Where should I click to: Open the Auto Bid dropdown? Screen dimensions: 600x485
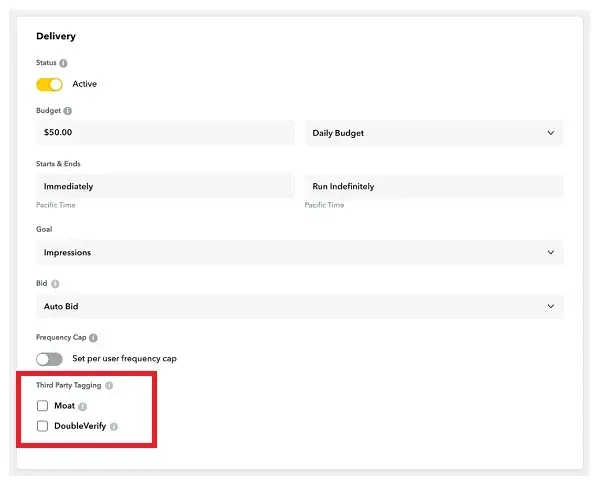pyautogui.click(x=299, y=306)
